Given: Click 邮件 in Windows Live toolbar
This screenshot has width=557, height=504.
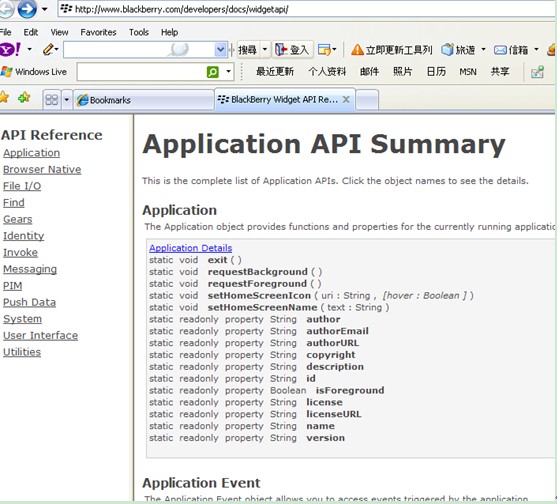Looking at the screenshot, I should 369,72.
